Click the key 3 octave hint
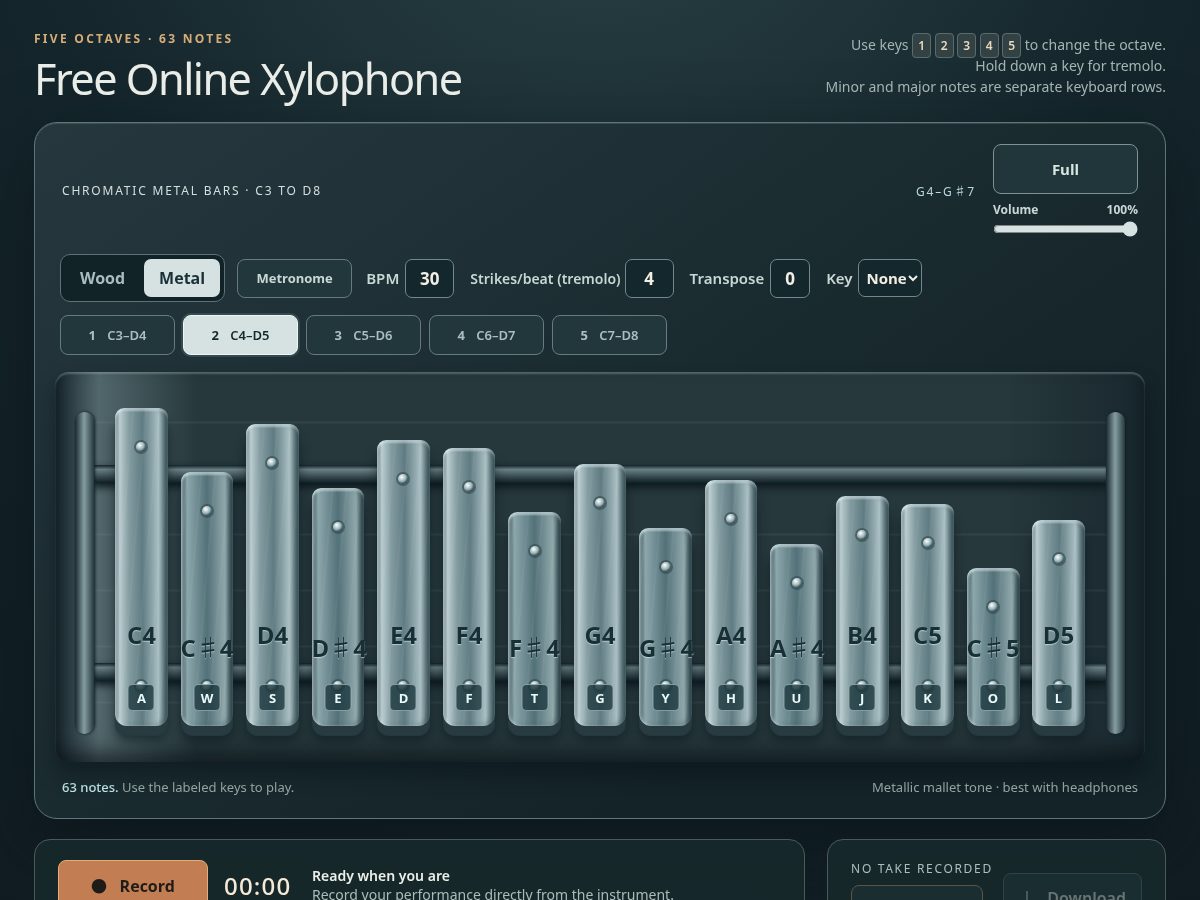This screenshot has width=1200, height=900. tap(966, 45)
